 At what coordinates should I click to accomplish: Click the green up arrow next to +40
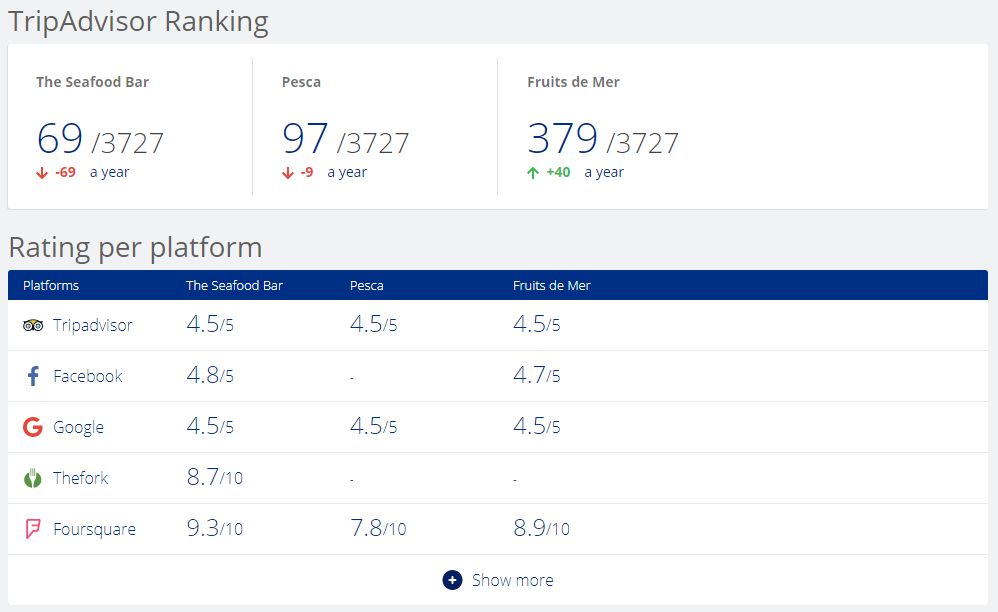click(x=533, y=173)
